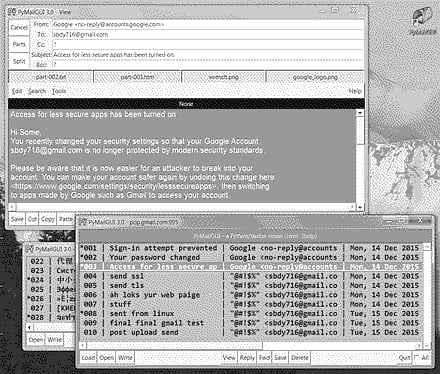This screenshot has height=374, width=440.
Task: Click the message text scrollbar down arrow
Action: click(360, 207)
